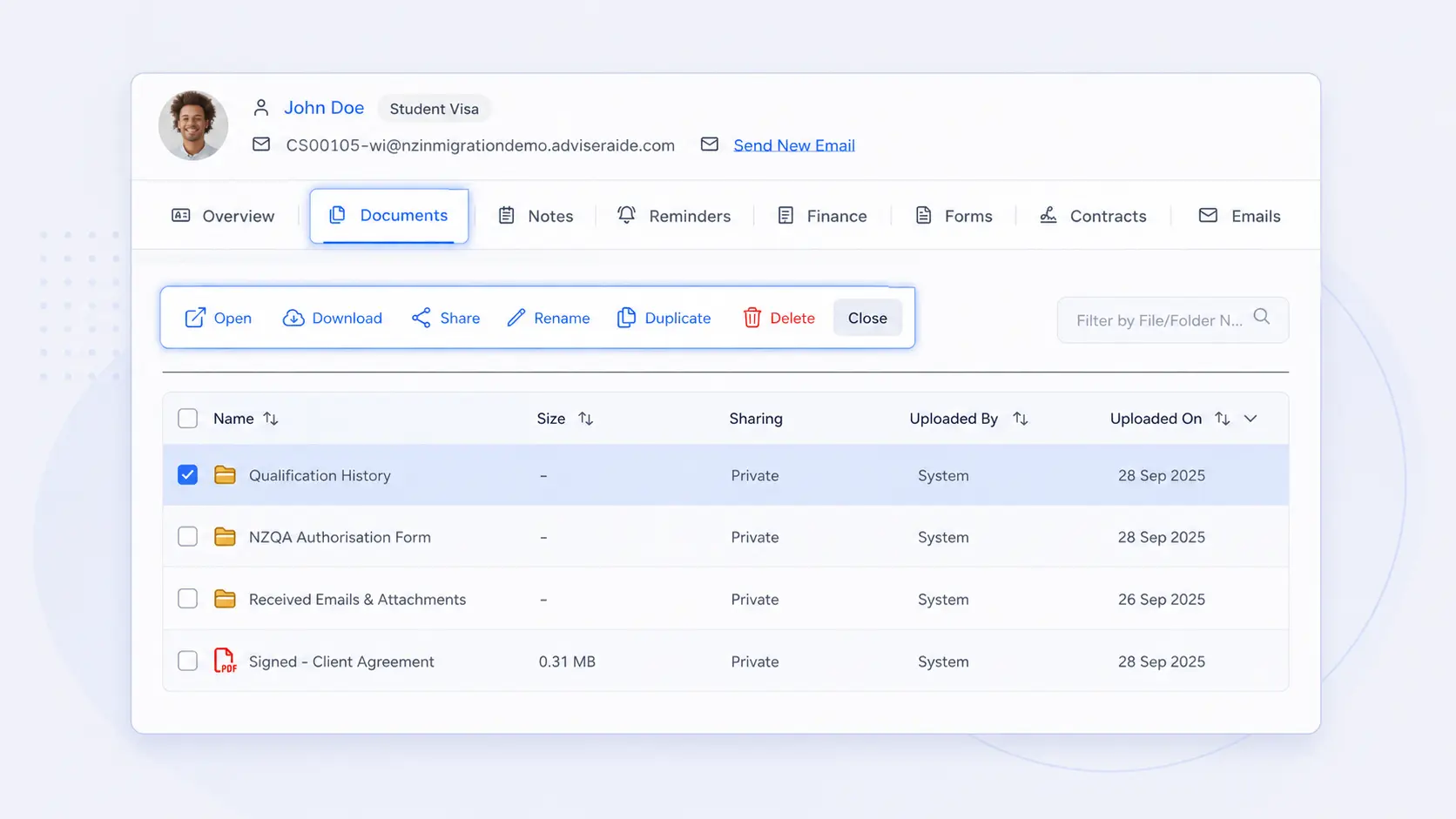The image size is (1456, 819).
Task: Click the client email address text
Action: point(480,145)
